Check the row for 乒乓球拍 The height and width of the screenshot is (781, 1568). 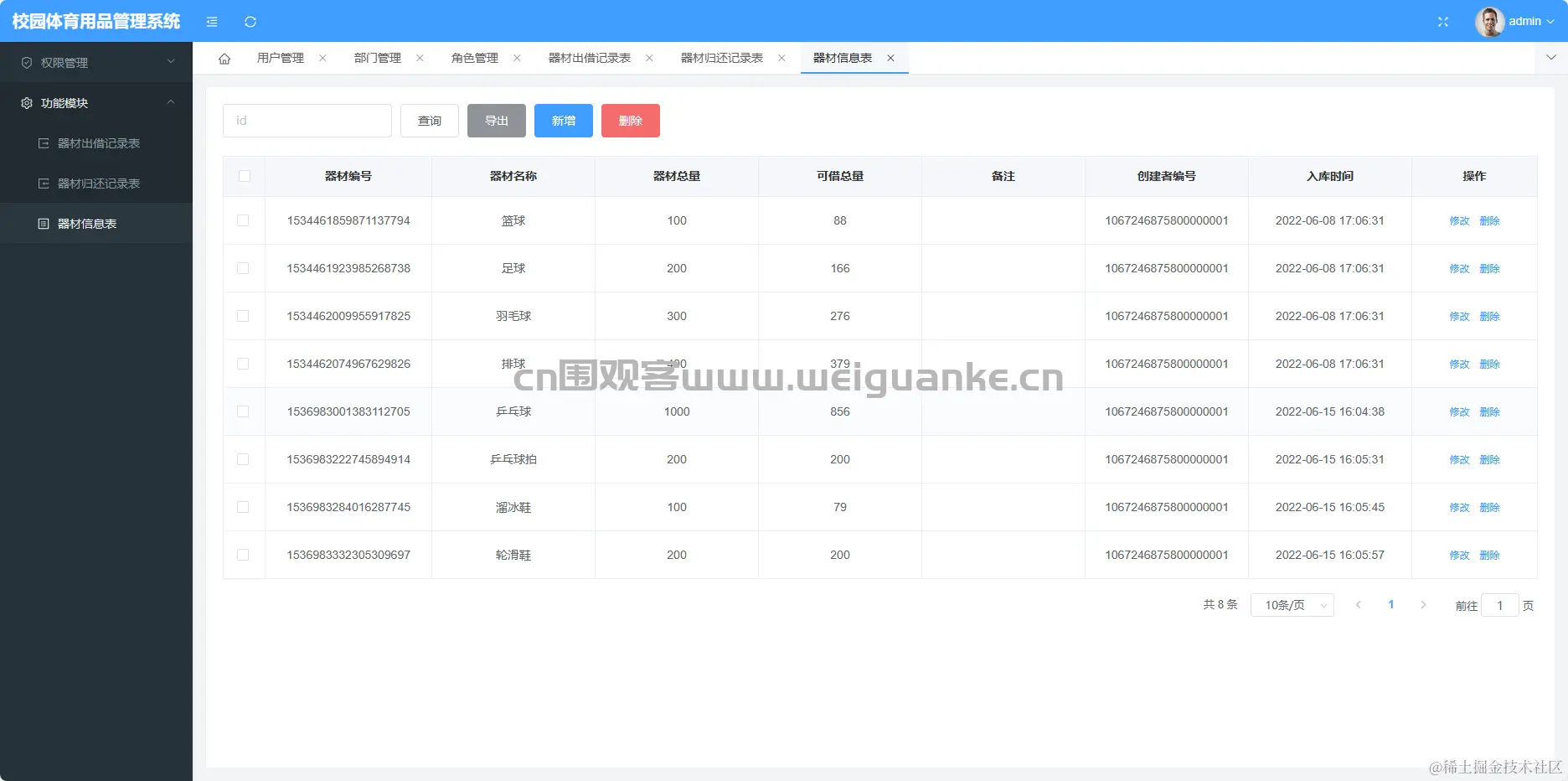(x=243, y=459)
